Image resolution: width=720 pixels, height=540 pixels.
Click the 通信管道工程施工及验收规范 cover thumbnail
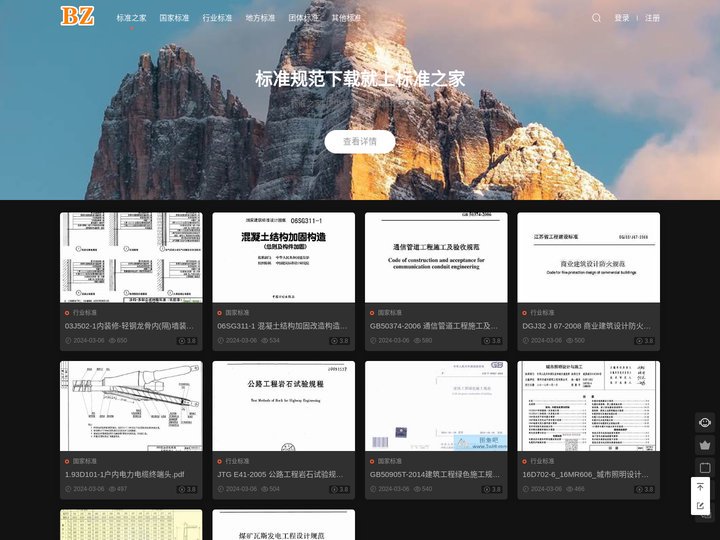[x=436, y=258]
